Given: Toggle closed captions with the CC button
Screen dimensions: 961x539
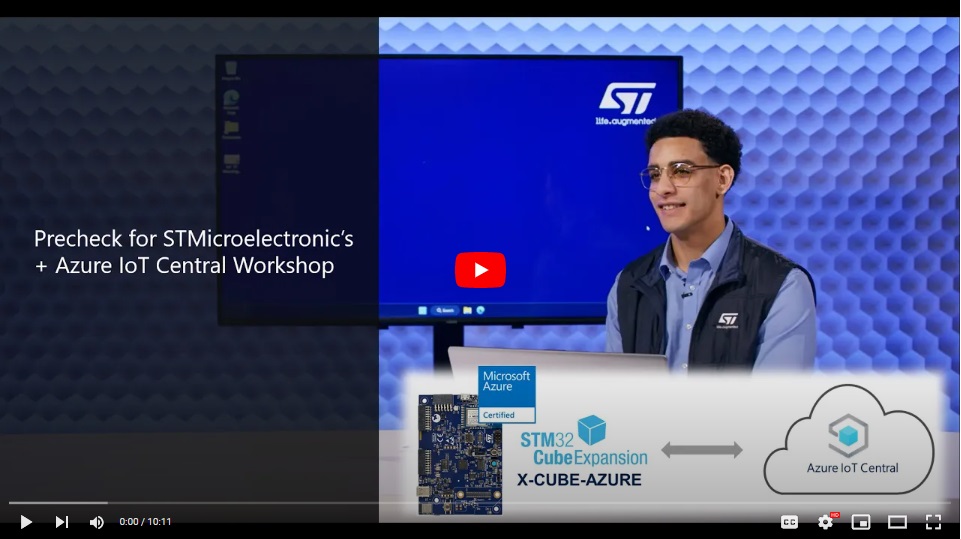Looking at the screenshot, I should click(x=789, y=522).
